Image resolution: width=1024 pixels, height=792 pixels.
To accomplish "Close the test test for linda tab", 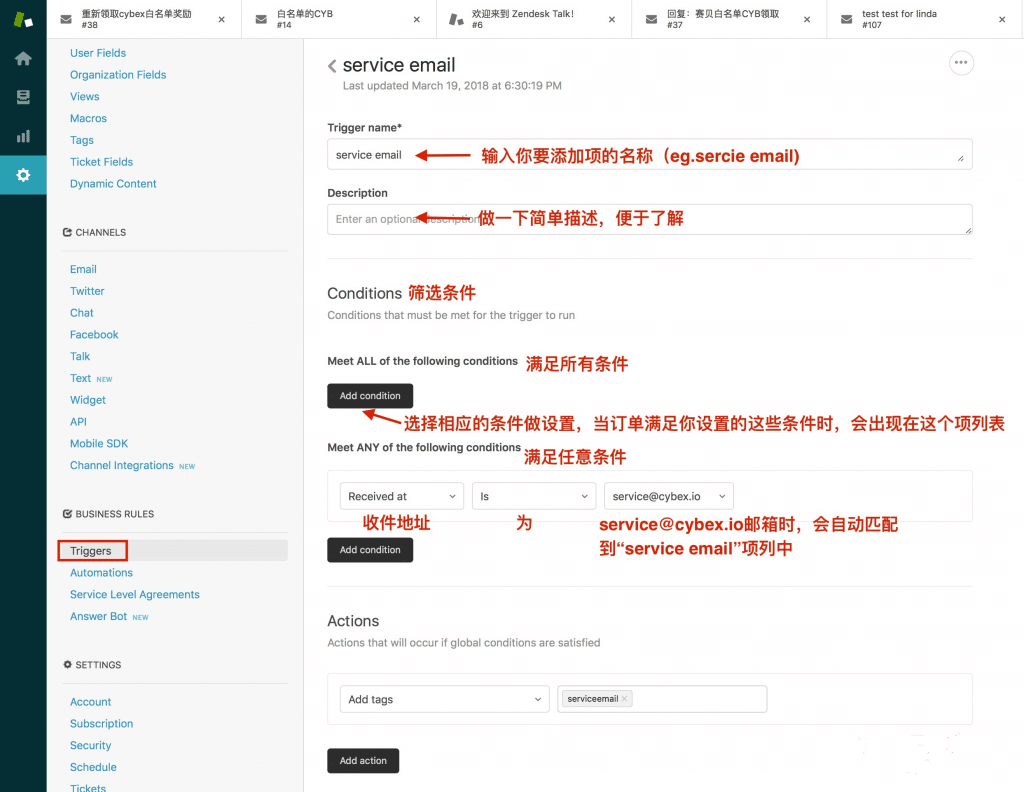I will click(1002, 20).
